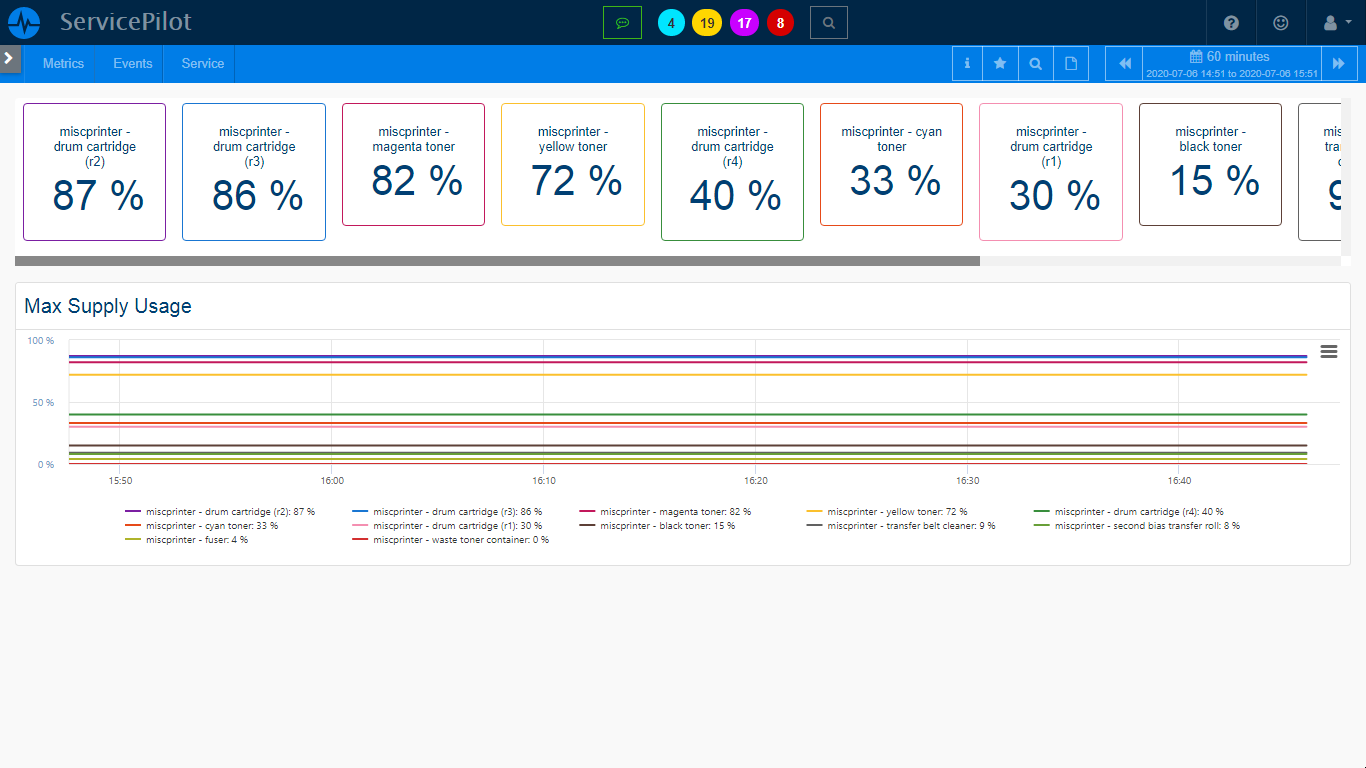
Task: Open the search icon in top bar
Action: click(828, 22)
